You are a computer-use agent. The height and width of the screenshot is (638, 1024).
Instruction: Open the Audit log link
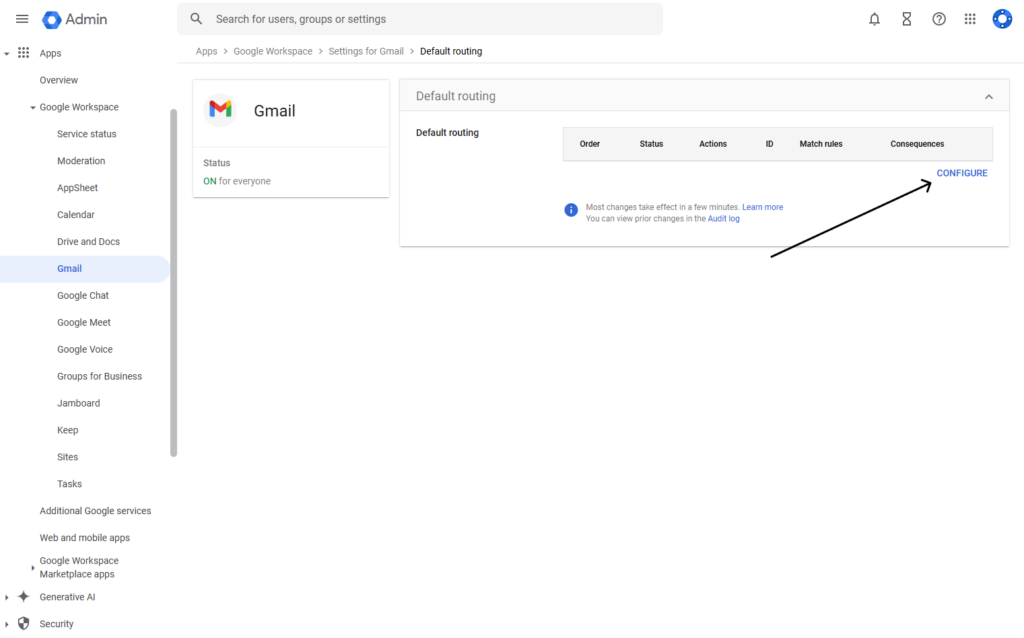click(724, 219)
